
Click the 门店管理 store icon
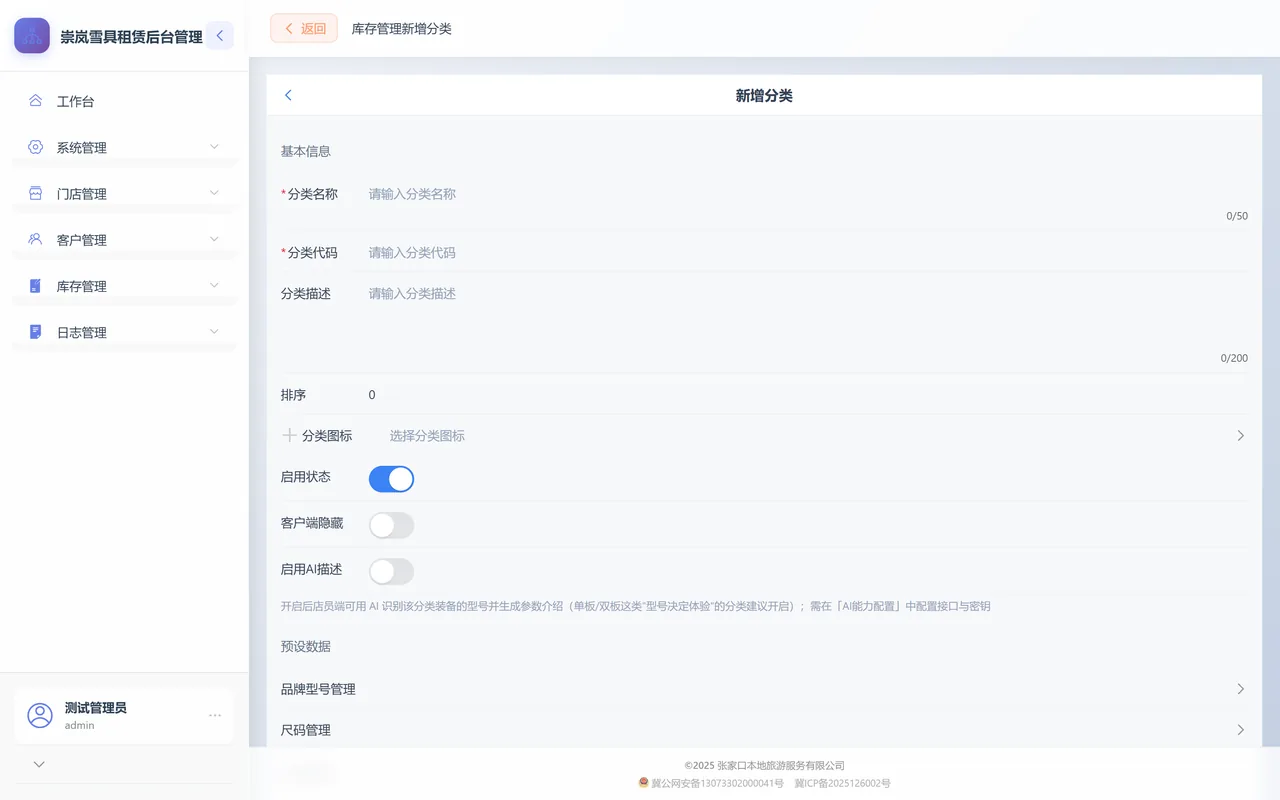[x=35, y=193]
